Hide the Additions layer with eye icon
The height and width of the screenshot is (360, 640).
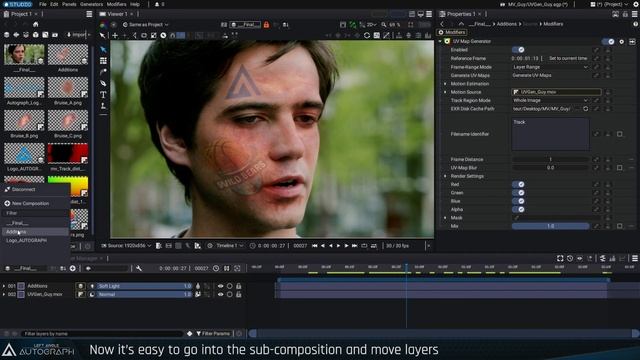click(x=221, y=286)
